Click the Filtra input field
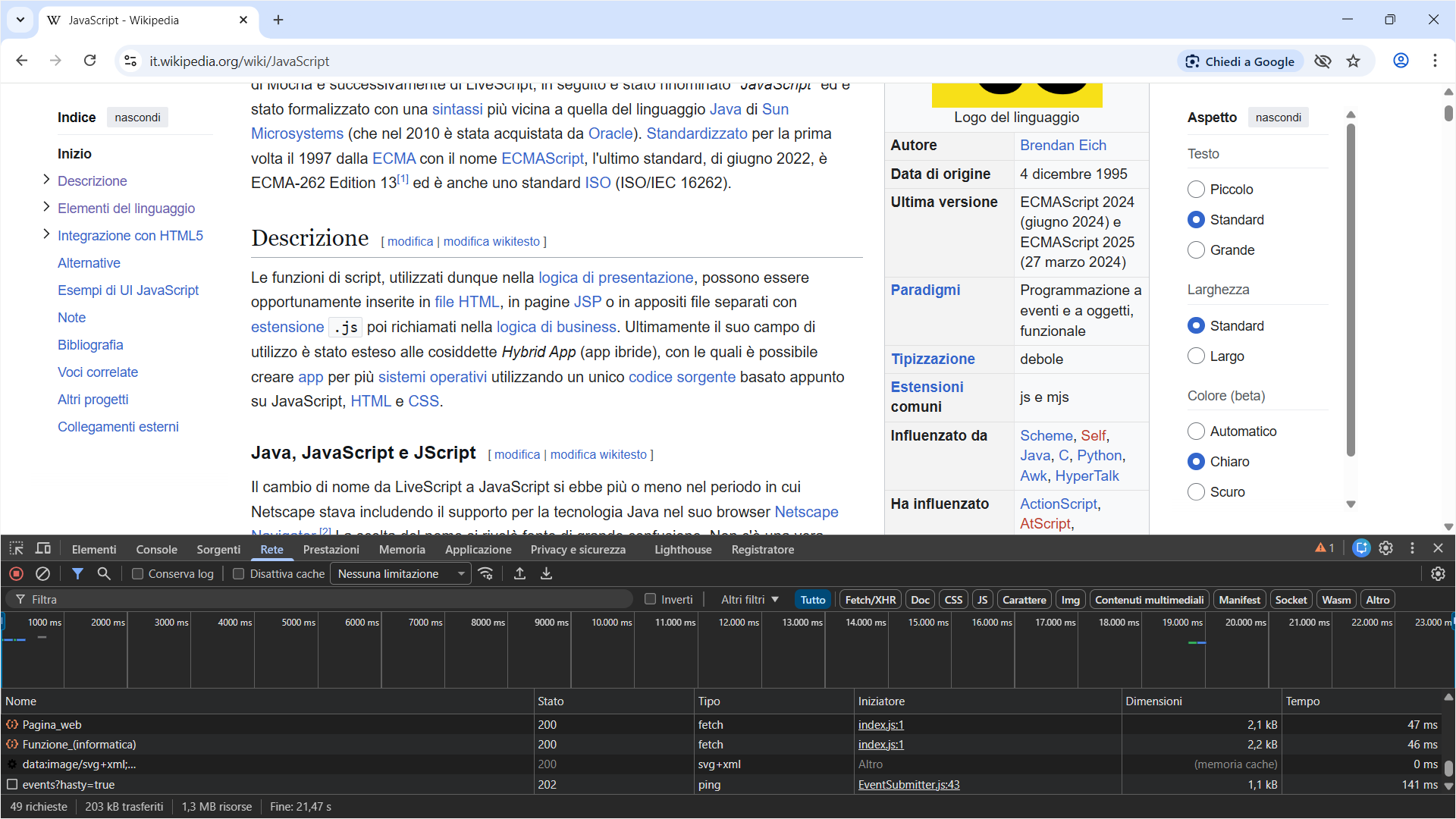Screen dimensions: 1456x819 coord(326,600)
